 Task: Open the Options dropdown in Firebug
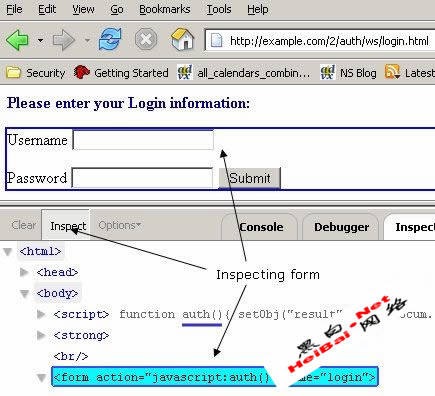pos(119,225)
